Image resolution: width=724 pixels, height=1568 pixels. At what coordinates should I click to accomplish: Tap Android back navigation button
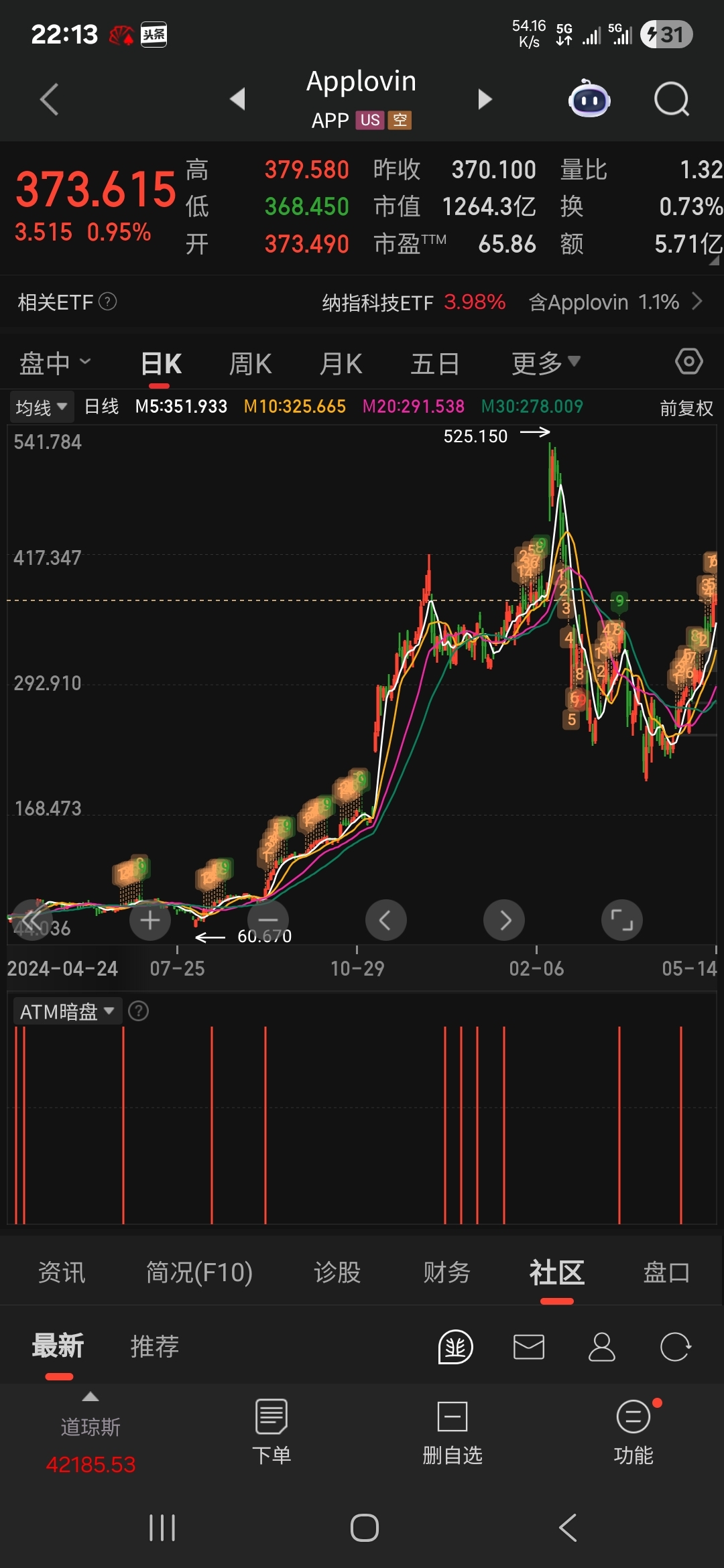[568, 1528]
